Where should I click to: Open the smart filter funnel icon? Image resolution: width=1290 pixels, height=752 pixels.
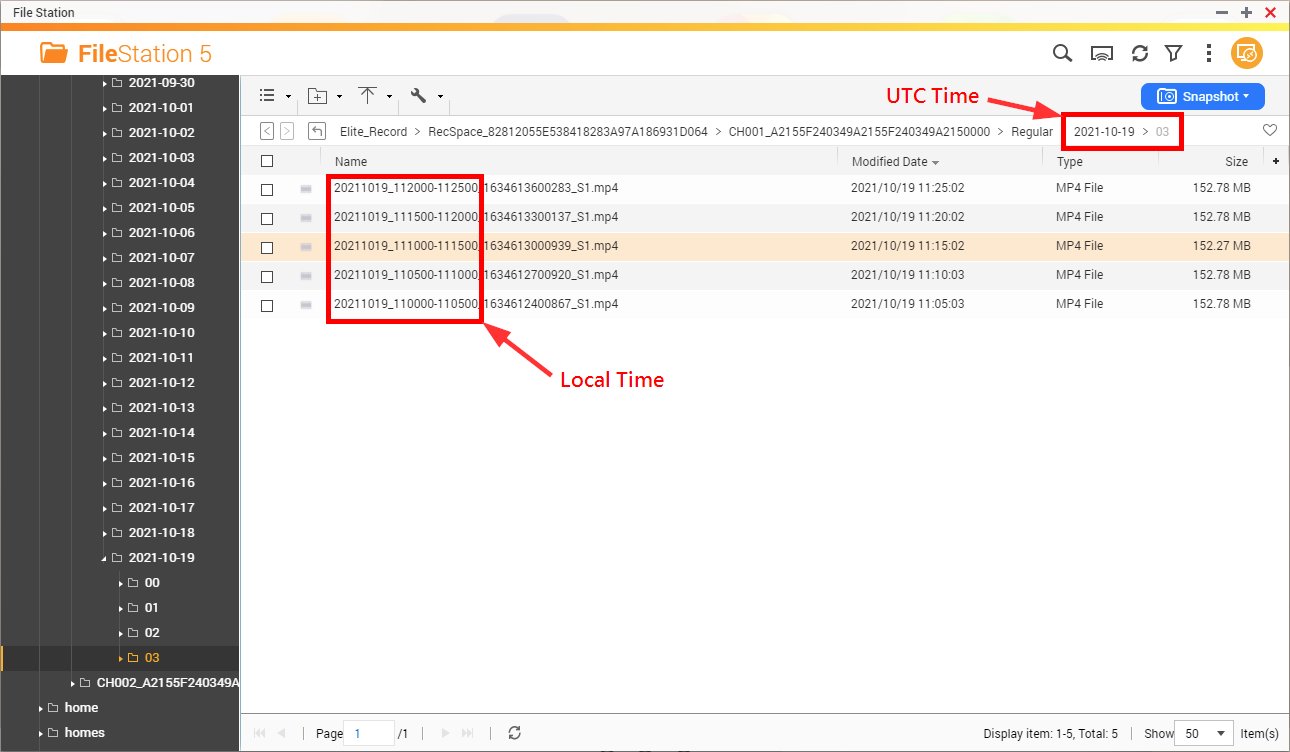click(1174, 53)
